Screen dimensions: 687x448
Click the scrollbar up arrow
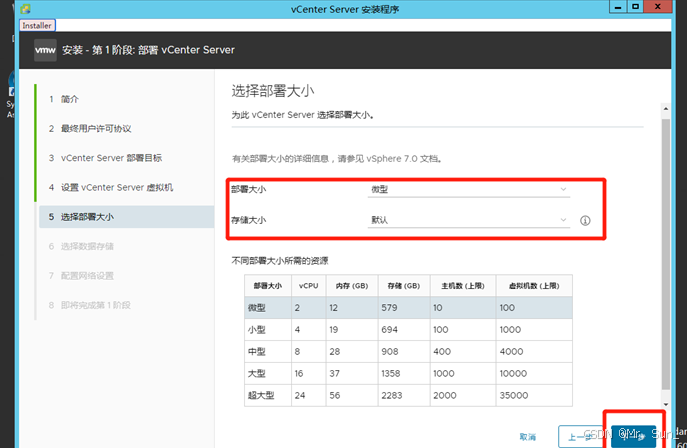coord(666,108)
